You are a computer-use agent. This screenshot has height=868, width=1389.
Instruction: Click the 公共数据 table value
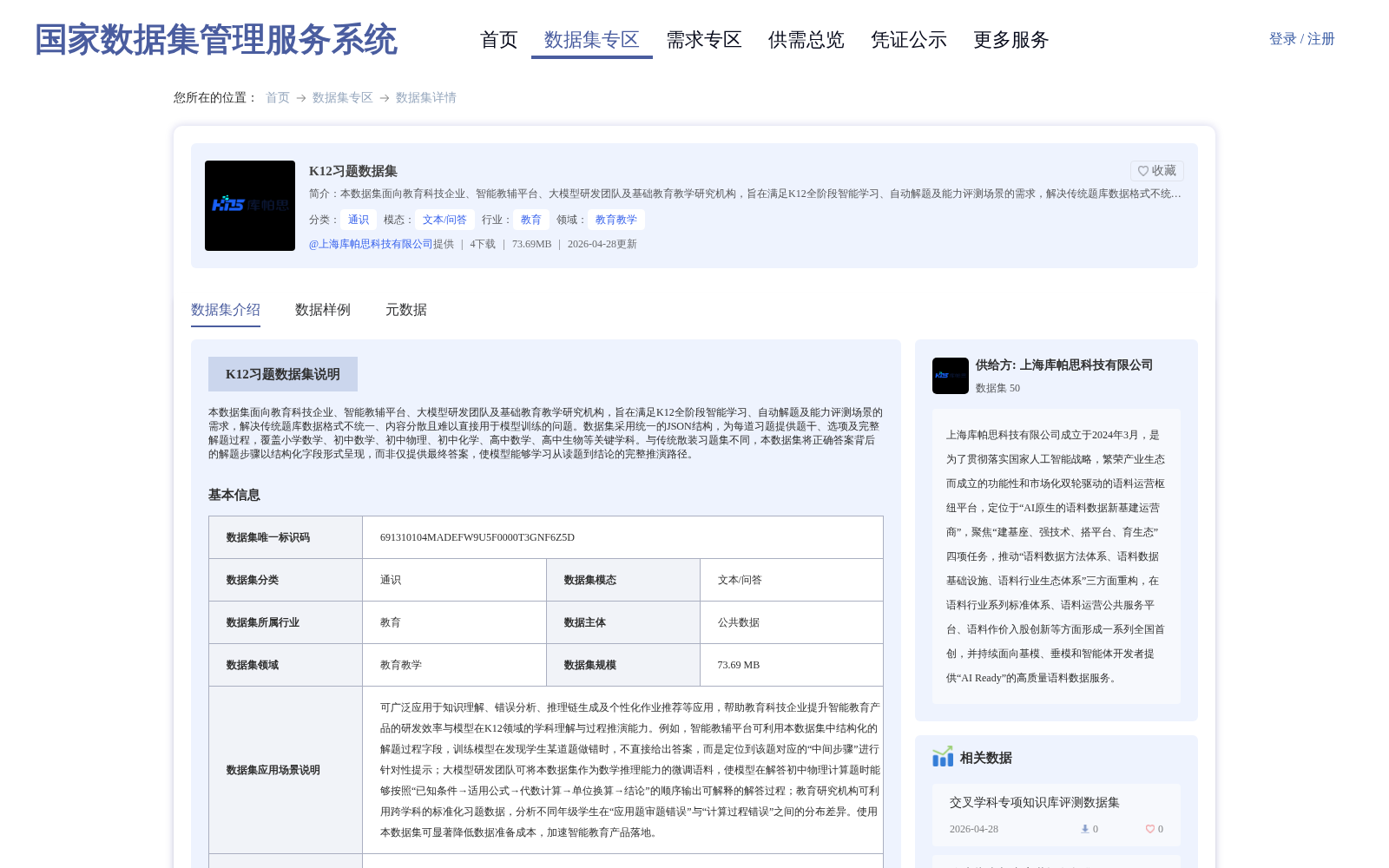coord(739,622)
